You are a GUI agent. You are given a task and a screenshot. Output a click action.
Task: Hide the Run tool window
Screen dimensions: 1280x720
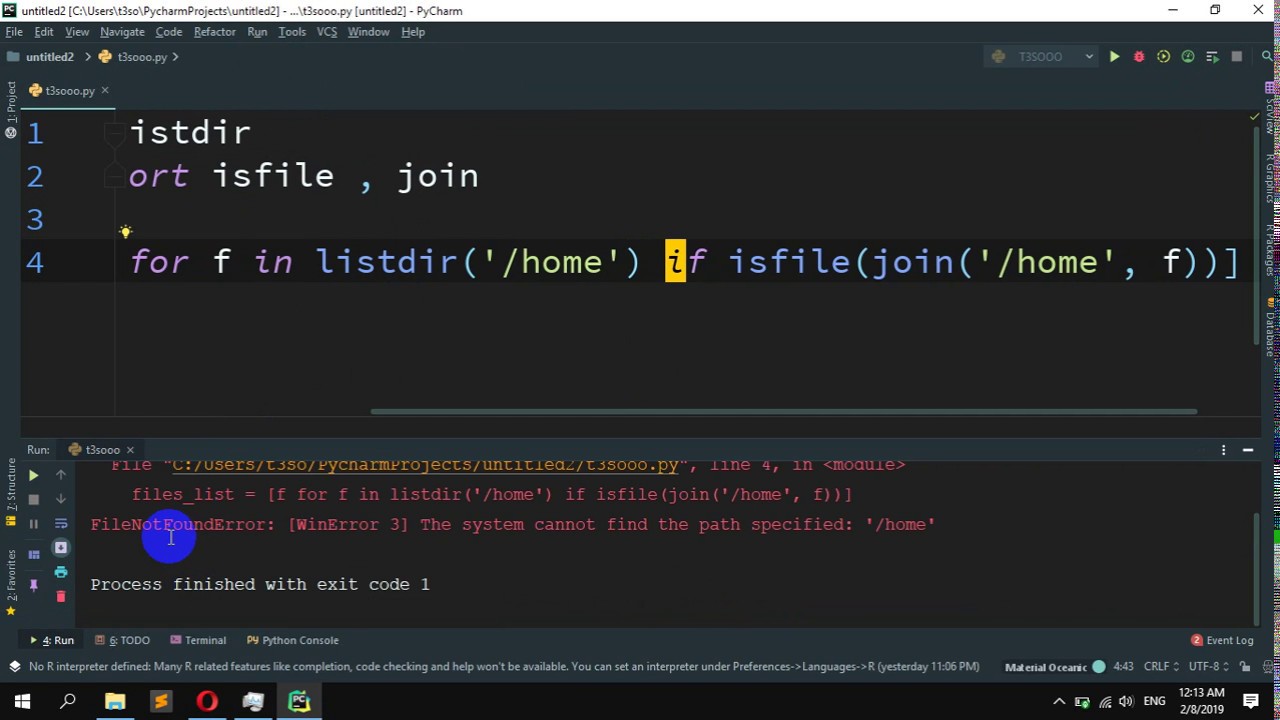[1248, 450]
